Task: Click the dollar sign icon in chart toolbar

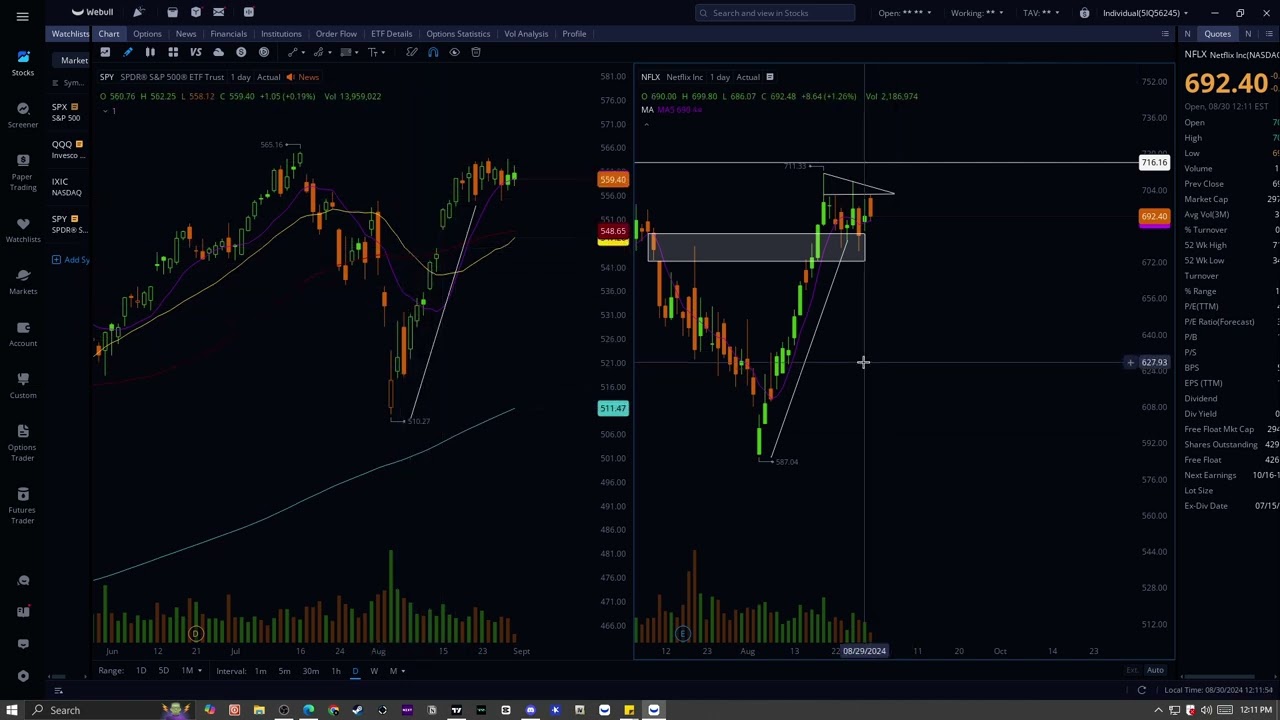Action: click(241, 52)
